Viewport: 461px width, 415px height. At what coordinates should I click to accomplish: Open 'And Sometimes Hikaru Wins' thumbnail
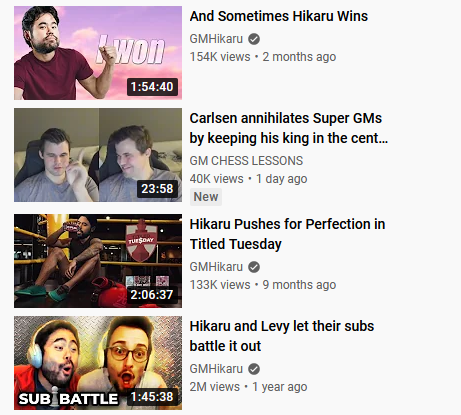(x=98, y=53)
